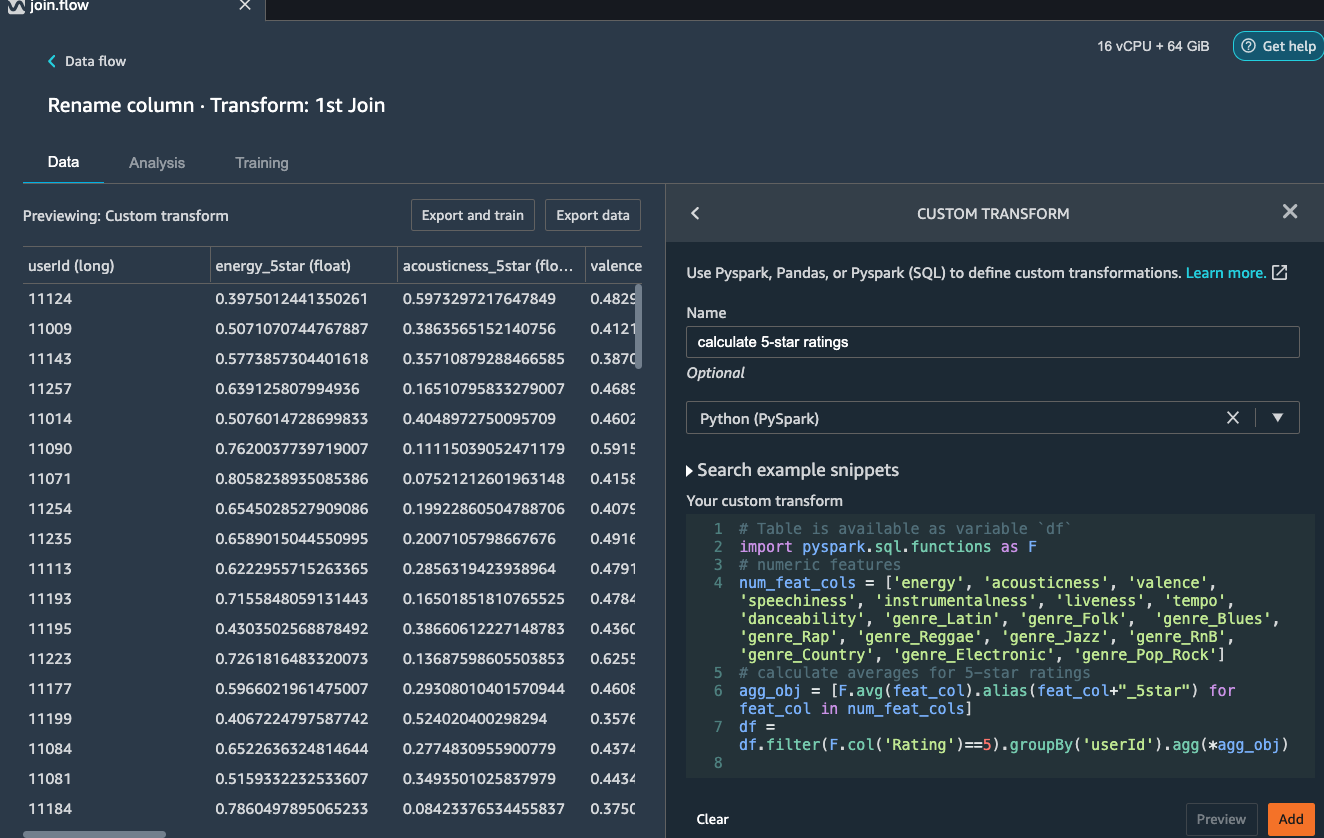Click the valence column header
The image size is (1324, 838).
click(x=614, y=266)
